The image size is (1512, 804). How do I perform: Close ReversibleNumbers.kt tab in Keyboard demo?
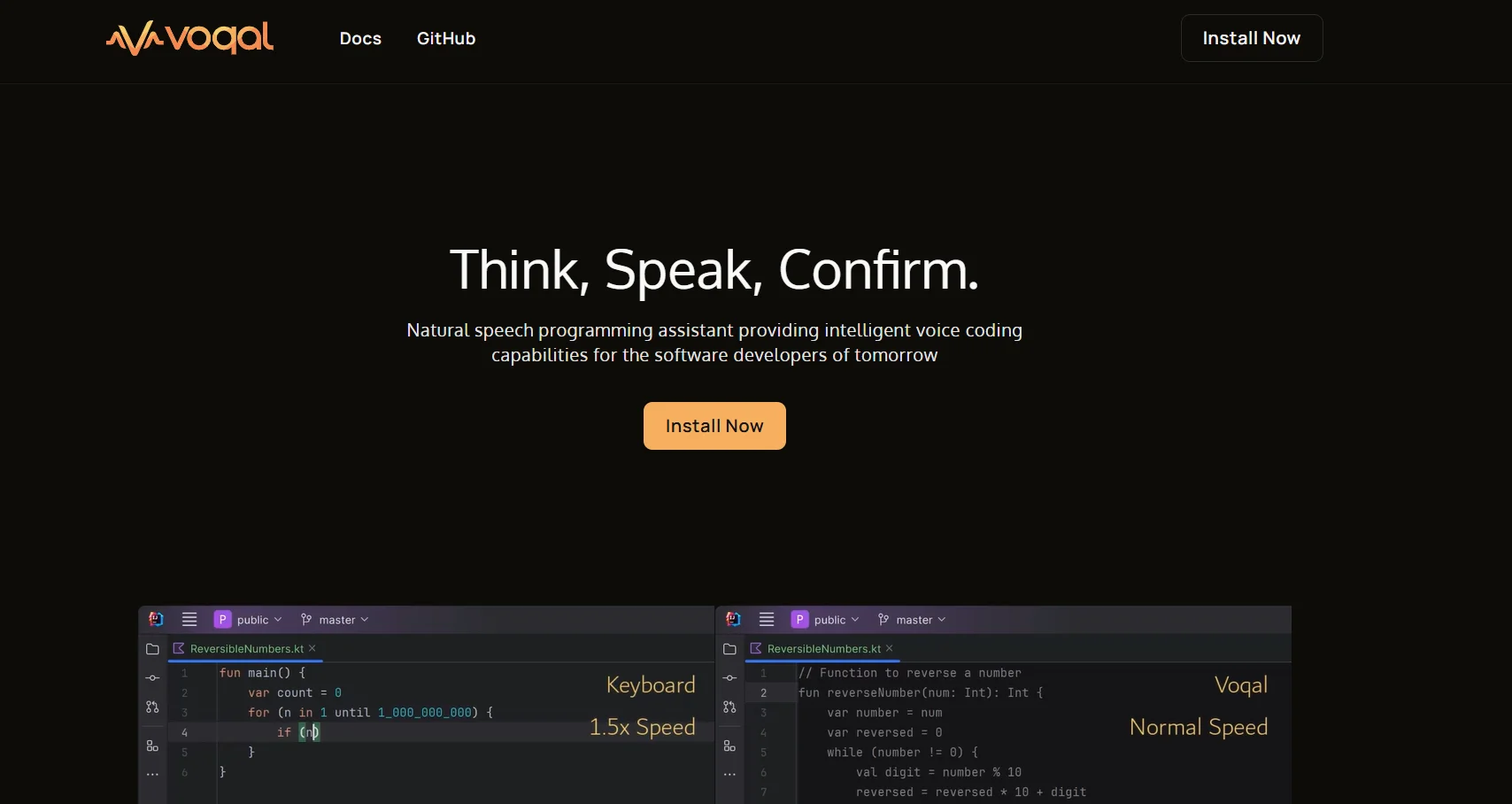click(312, 648)
